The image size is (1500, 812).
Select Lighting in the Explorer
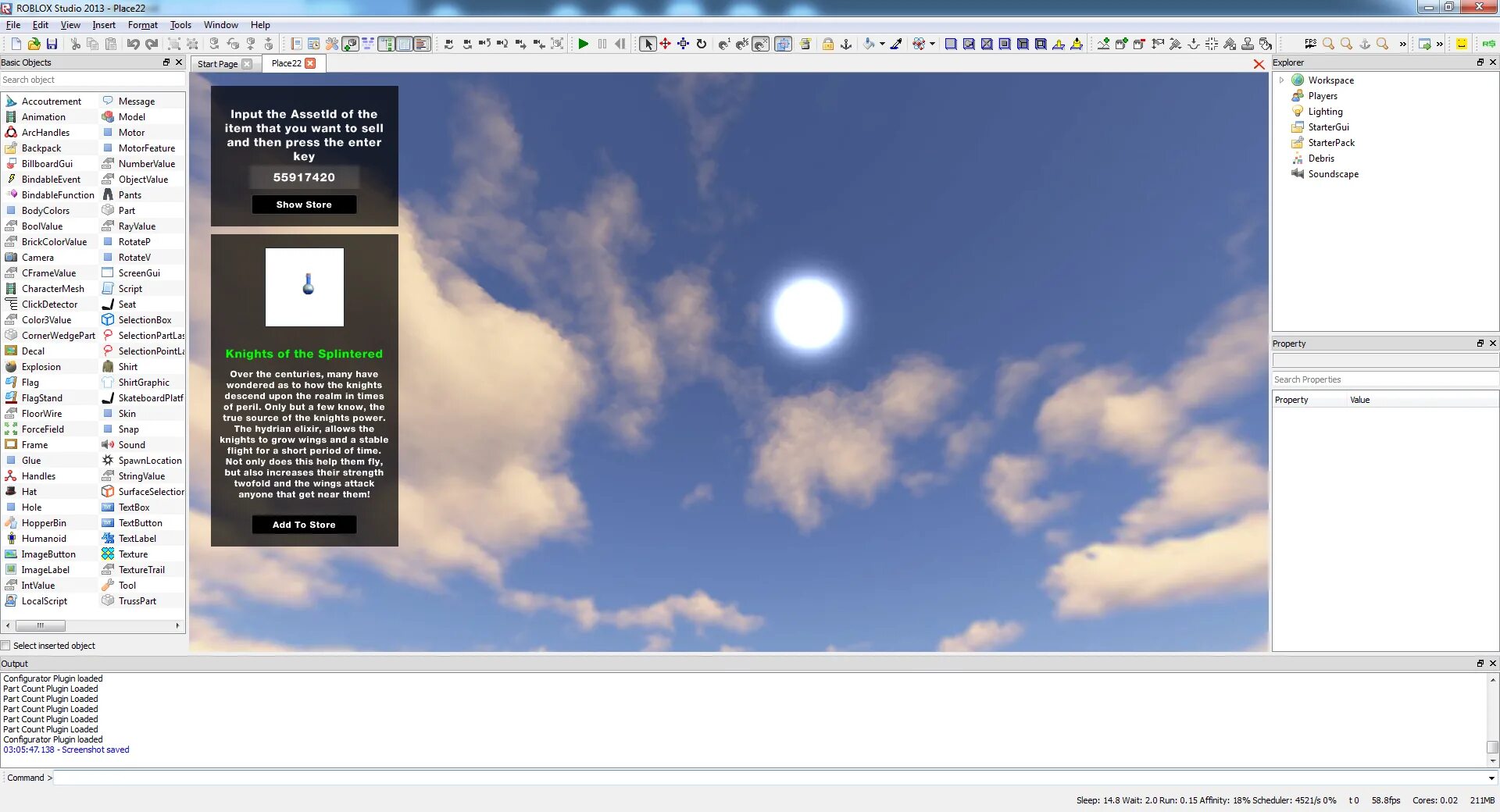[1325, 112]
